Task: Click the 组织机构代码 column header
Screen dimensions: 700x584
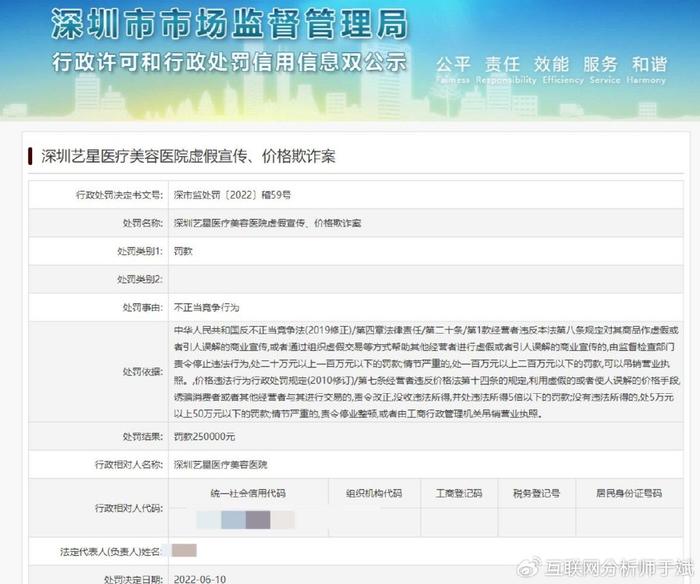Action: [374, 493]
